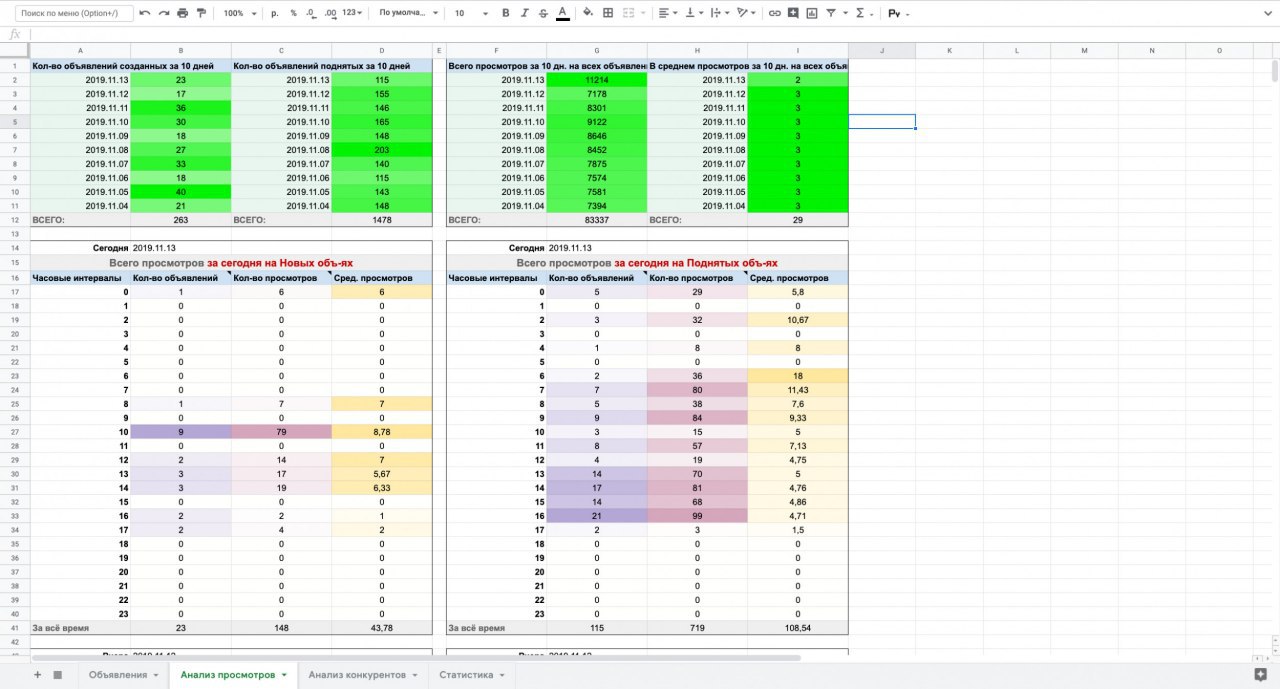This screenshot has height=689, width=1280.
Task: Click the Redo arrow icon
Action: pos(163,13)
